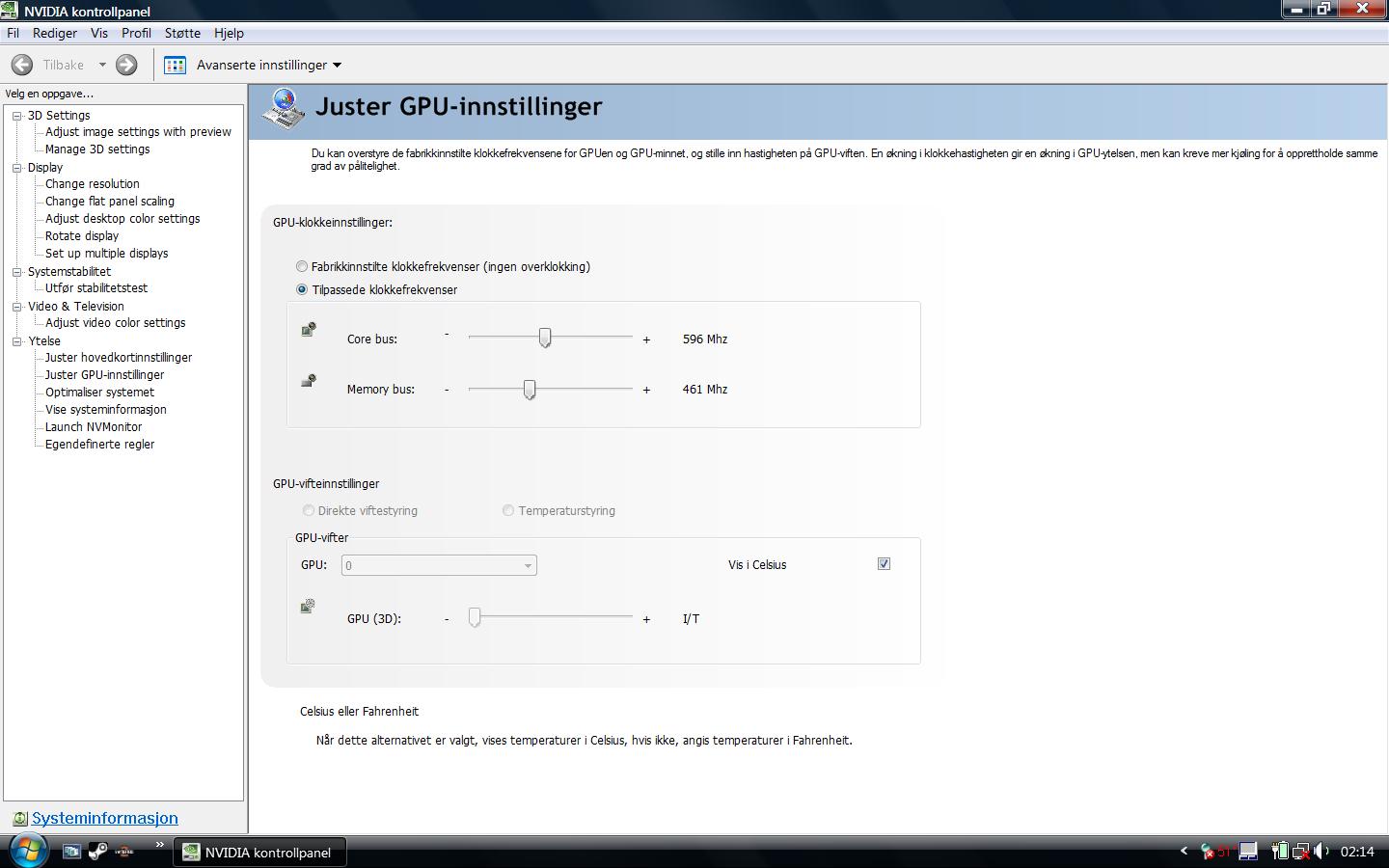Open Change resolution page
The image size is (1389, 868).
tap(93, 184)
